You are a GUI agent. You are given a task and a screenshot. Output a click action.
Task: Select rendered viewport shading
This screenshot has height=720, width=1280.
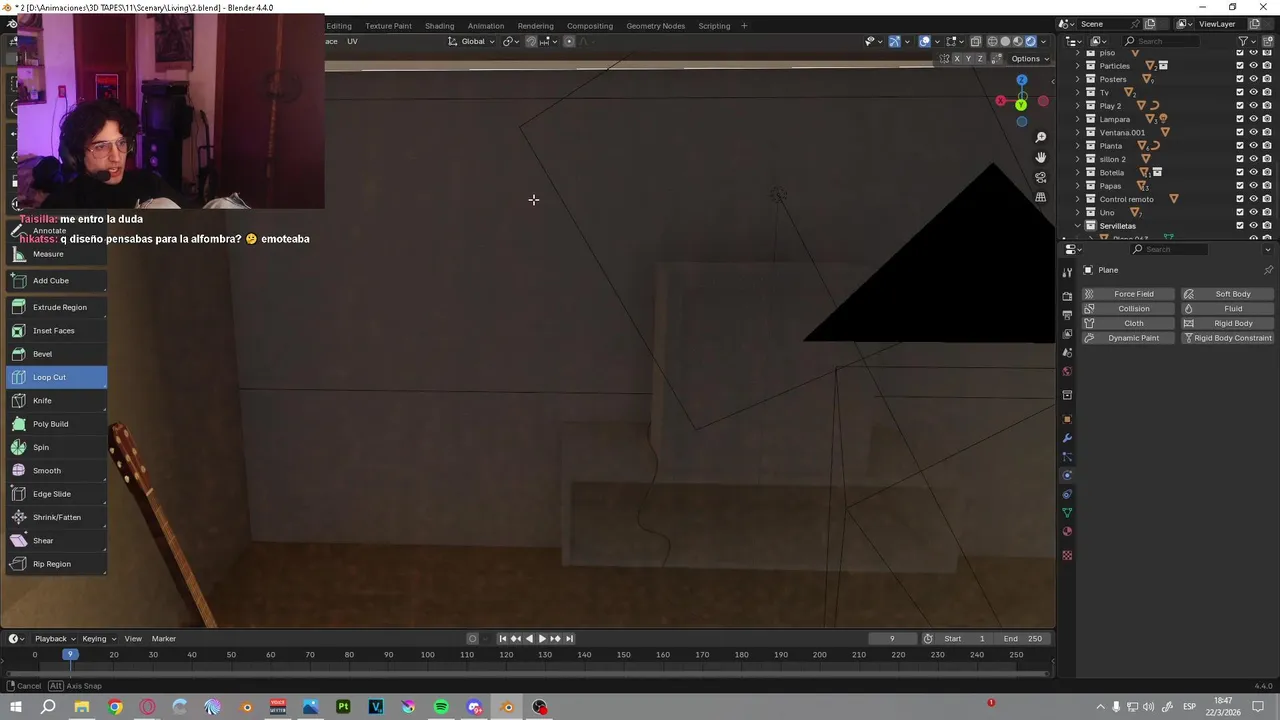click(x=1031, y=41)
